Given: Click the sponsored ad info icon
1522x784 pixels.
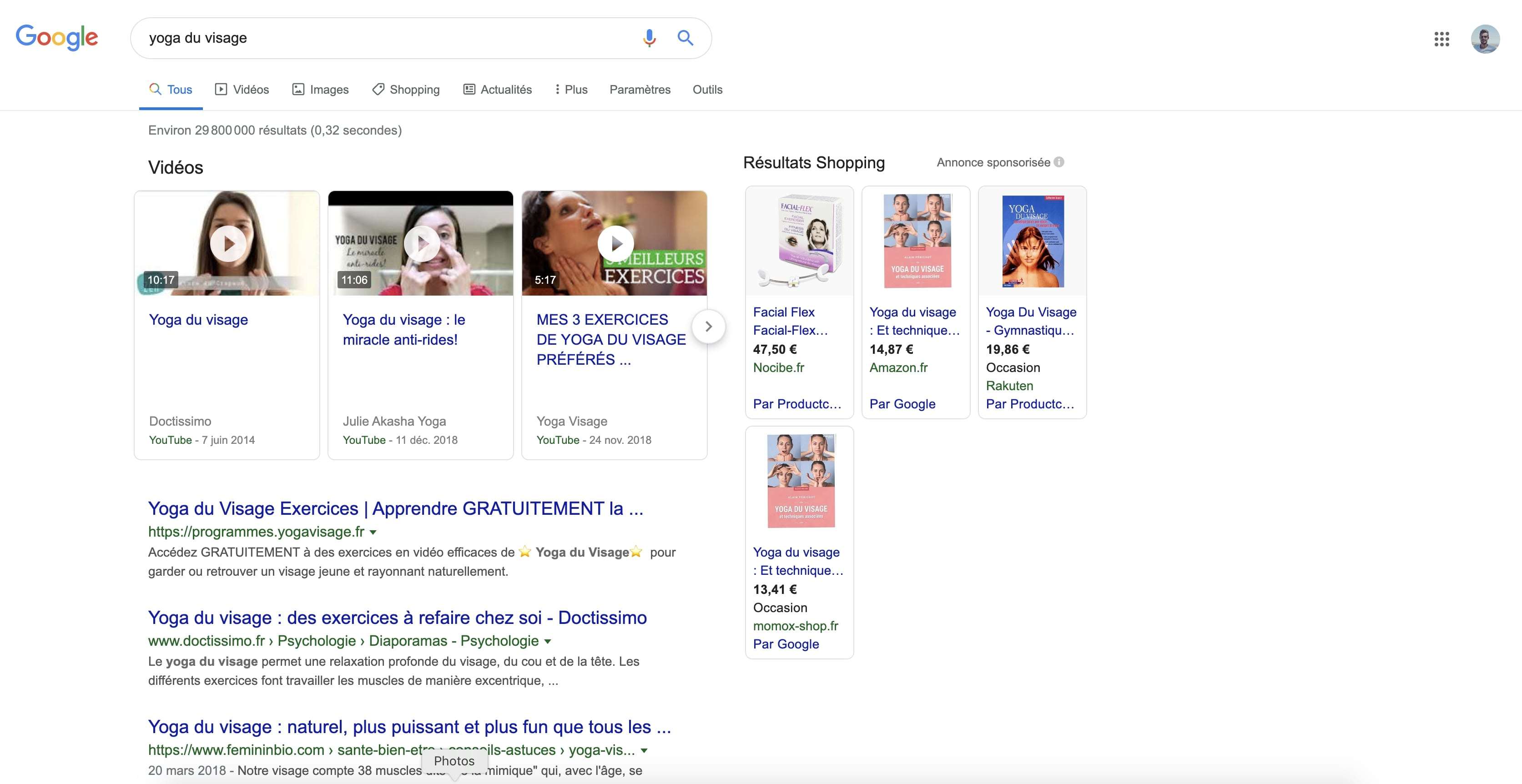Looking at the screenshot, I should [1059, 162].
